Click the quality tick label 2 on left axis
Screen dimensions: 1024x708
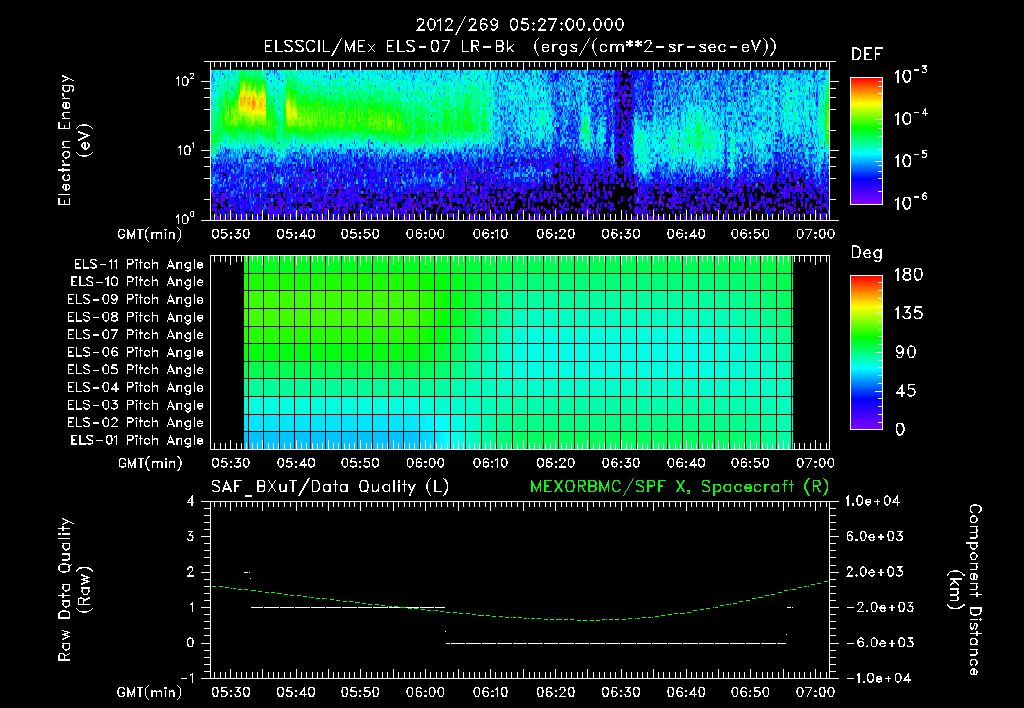(x=191, y=571)
